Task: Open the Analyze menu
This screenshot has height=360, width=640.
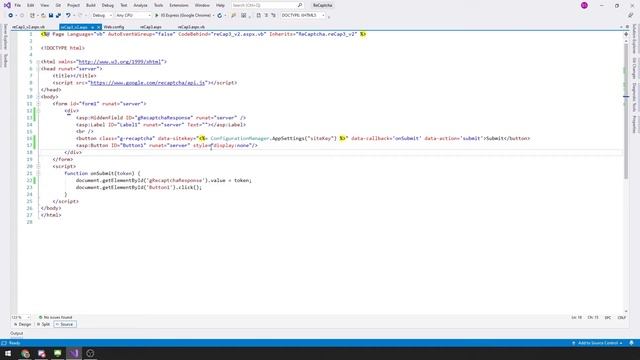Action: click(140, 5)
